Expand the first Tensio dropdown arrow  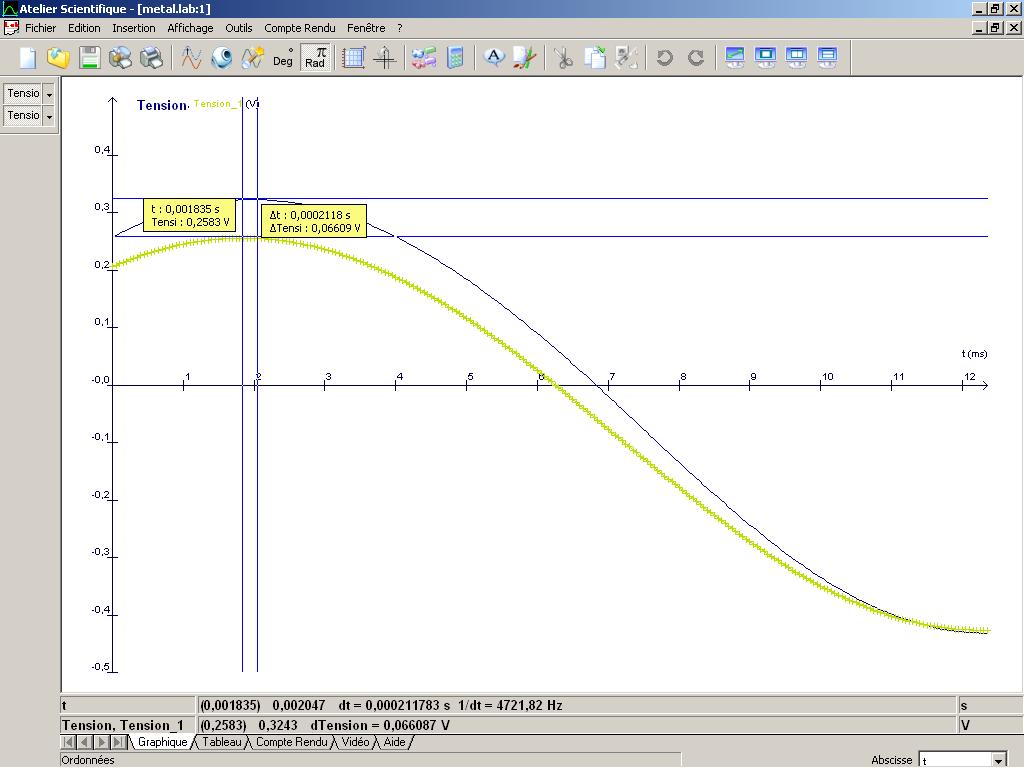click(49, 94)
